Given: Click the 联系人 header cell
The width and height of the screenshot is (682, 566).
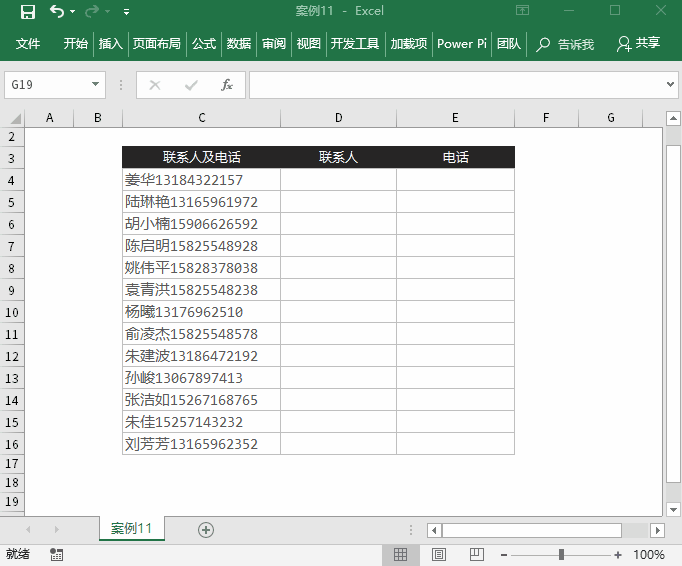Looking at the screenshot, I should click(338, 157).
